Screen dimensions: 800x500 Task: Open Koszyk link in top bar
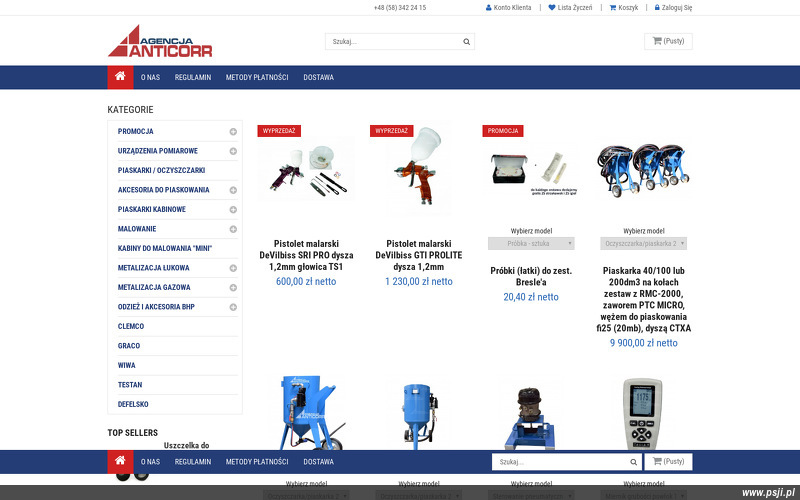tap(624, 8)
